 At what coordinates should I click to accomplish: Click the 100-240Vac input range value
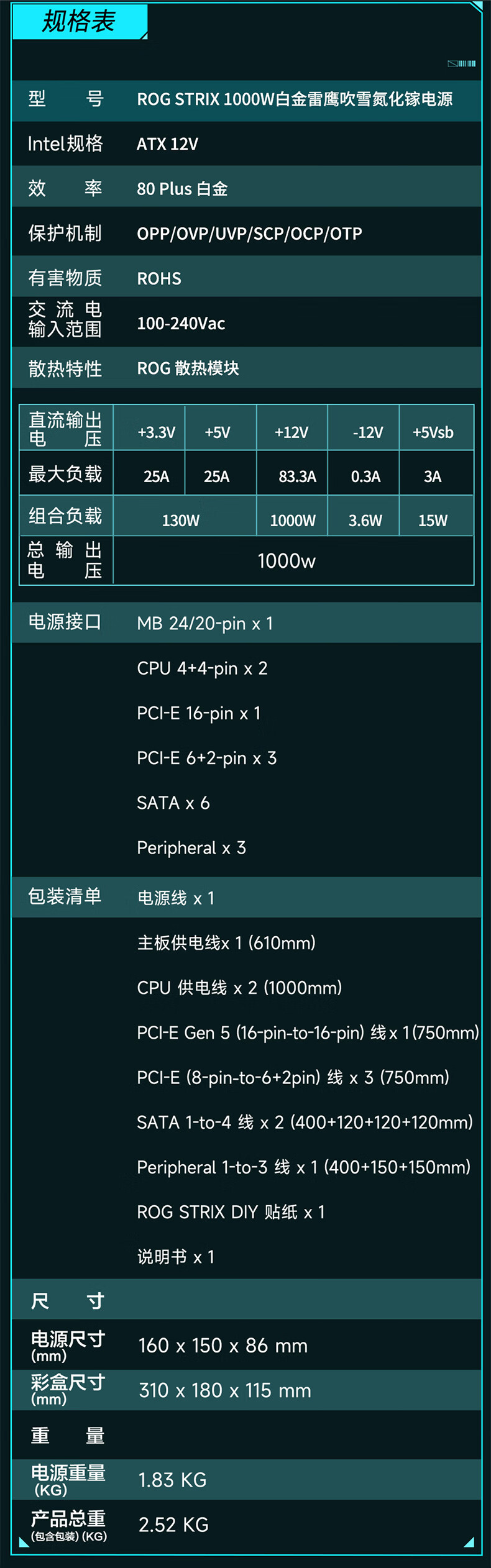click(x=181, y=324)
